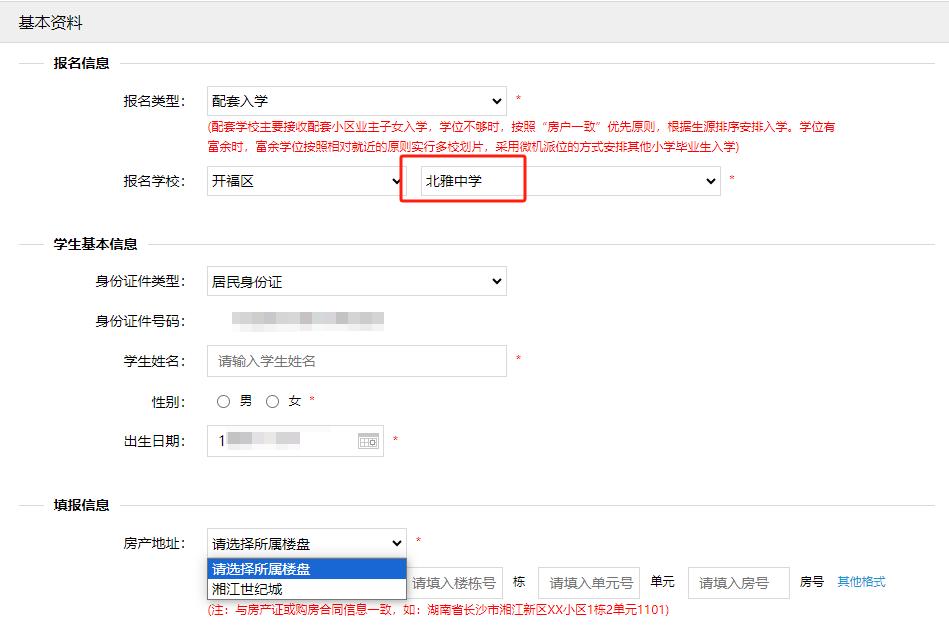Expand the 开福区 district dropdown

[304, 181]
